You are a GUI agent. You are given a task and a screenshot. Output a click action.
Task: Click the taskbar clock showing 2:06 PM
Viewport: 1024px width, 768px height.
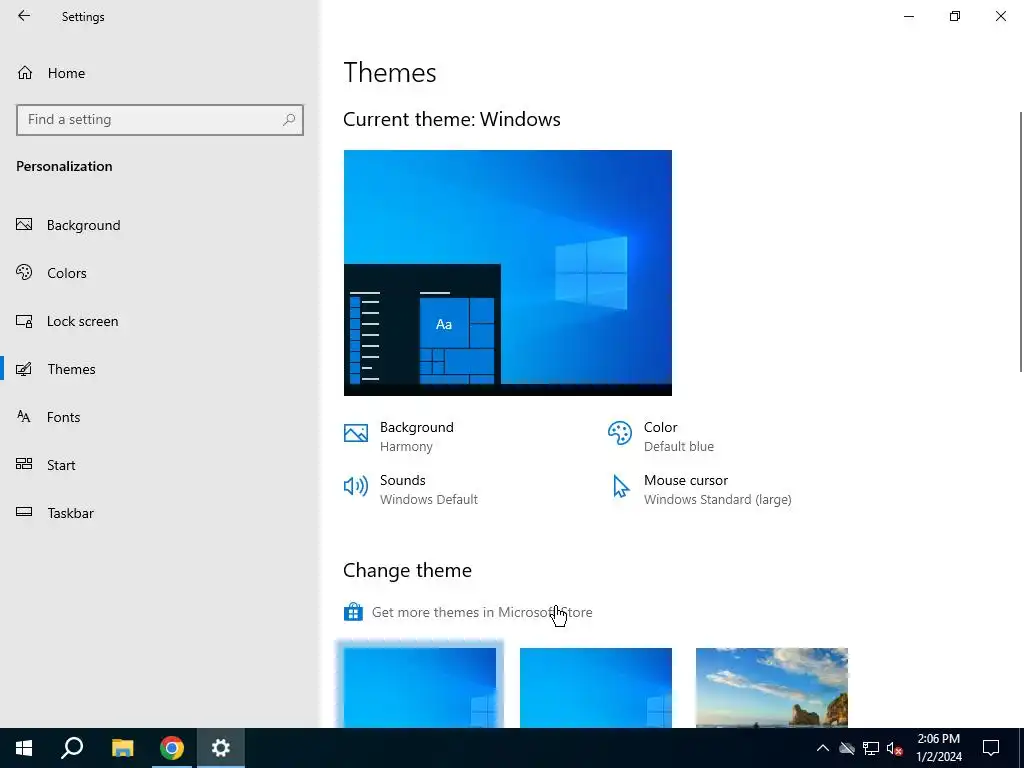(x=938, y=748)
